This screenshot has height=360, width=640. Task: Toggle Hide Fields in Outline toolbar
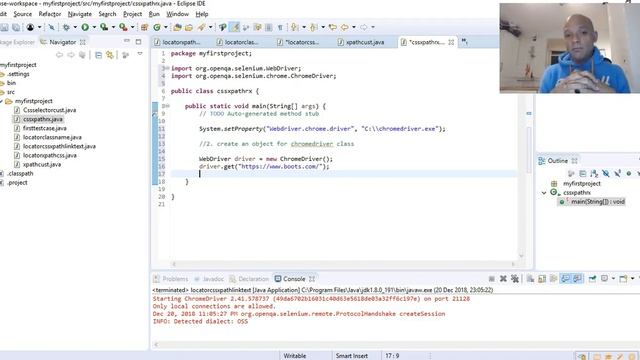606,174
